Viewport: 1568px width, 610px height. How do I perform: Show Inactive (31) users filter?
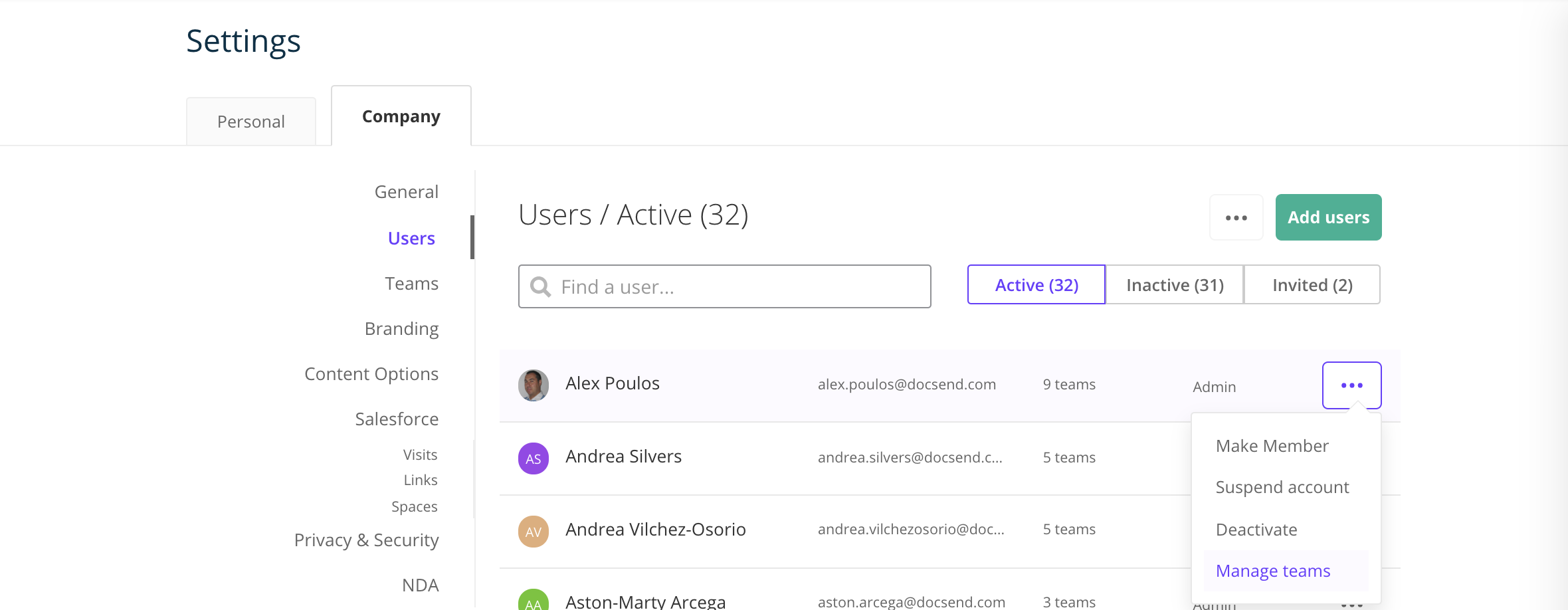pyautogui.click(x=1175, y=285)
